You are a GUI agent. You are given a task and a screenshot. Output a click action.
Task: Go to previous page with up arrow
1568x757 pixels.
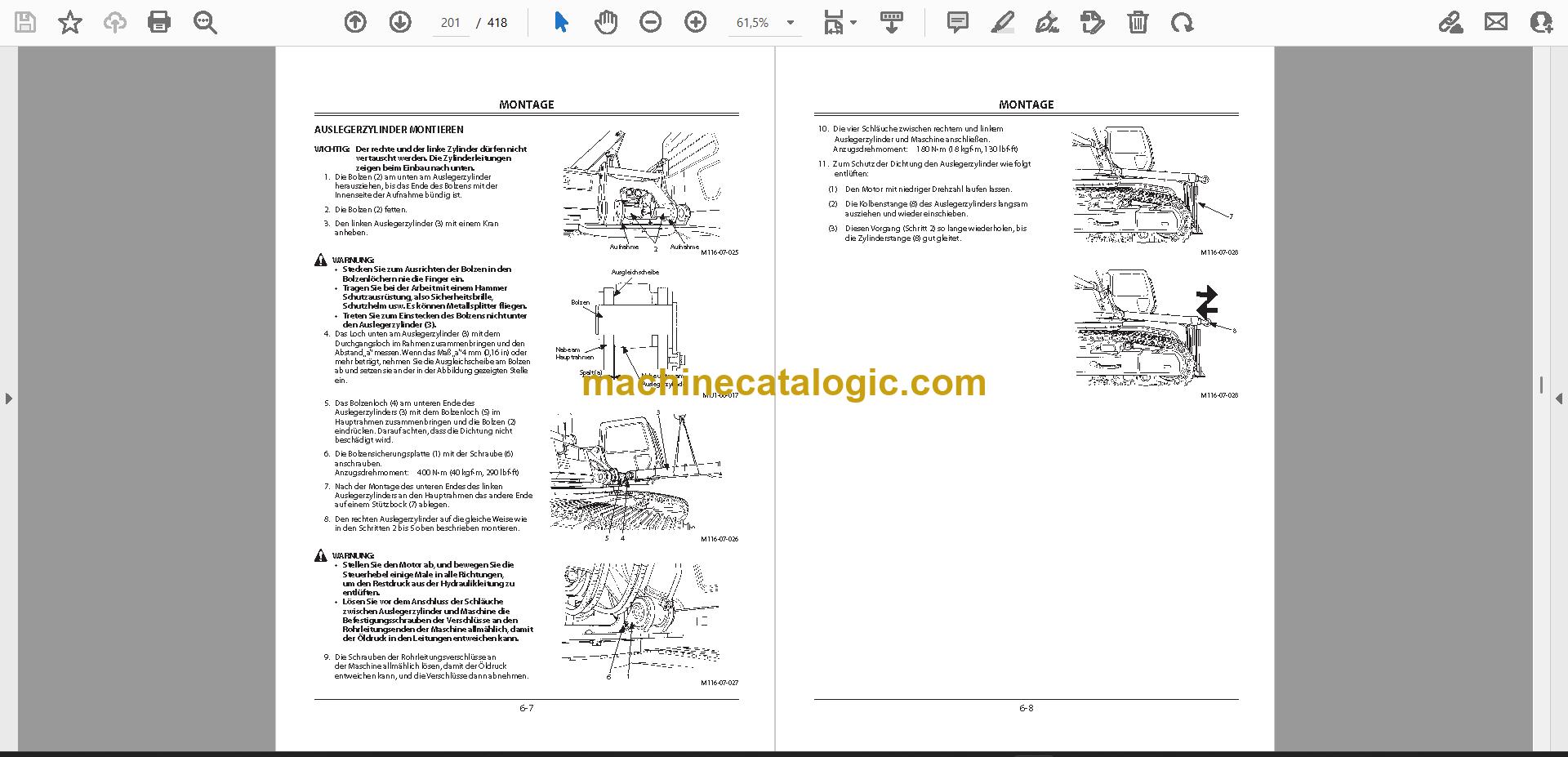(x=355, y=22)
